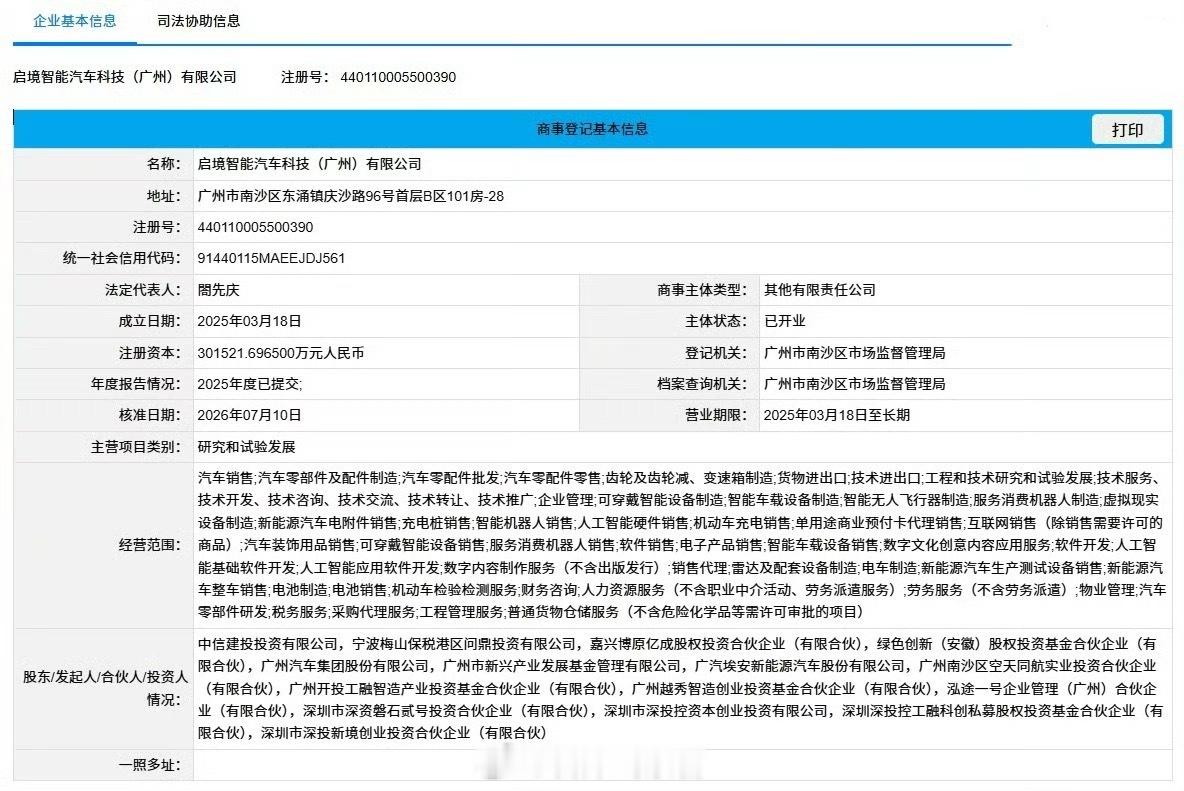Click the 名称 field label
This screenshot has height=791, width=1184.
tap(163, 164)
